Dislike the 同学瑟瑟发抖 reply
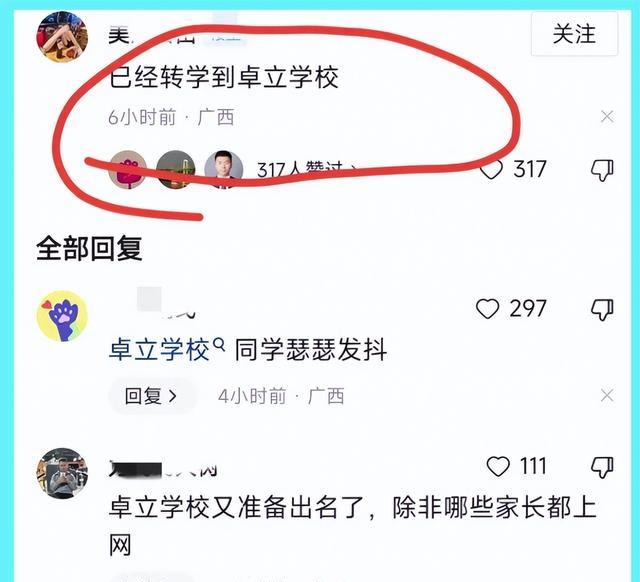This screenshot has width=640, height=582. (x=602, y=309)
